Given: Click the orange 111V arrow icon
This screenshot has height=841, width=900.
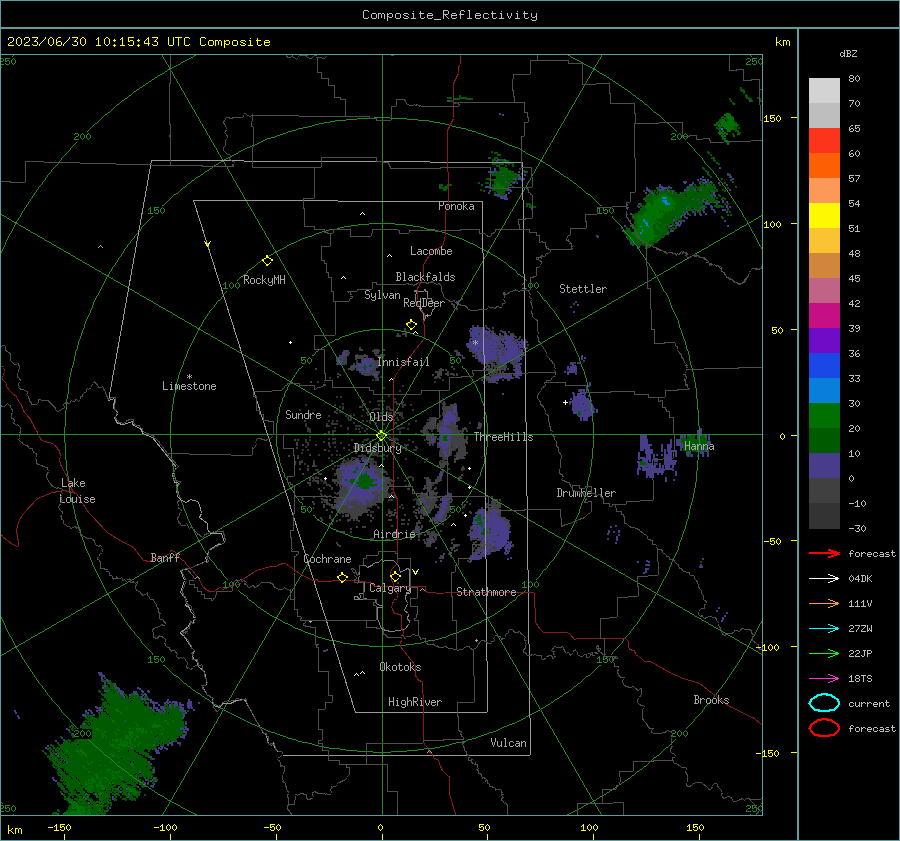Looking at the screenshot, I should pyautogui.click(x=824, y=603).
